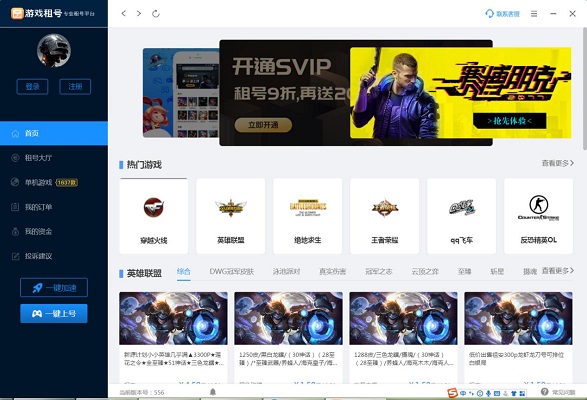Expand 查看更多 beside 热门游戏
587x400 pixels.
coord(557,163)
